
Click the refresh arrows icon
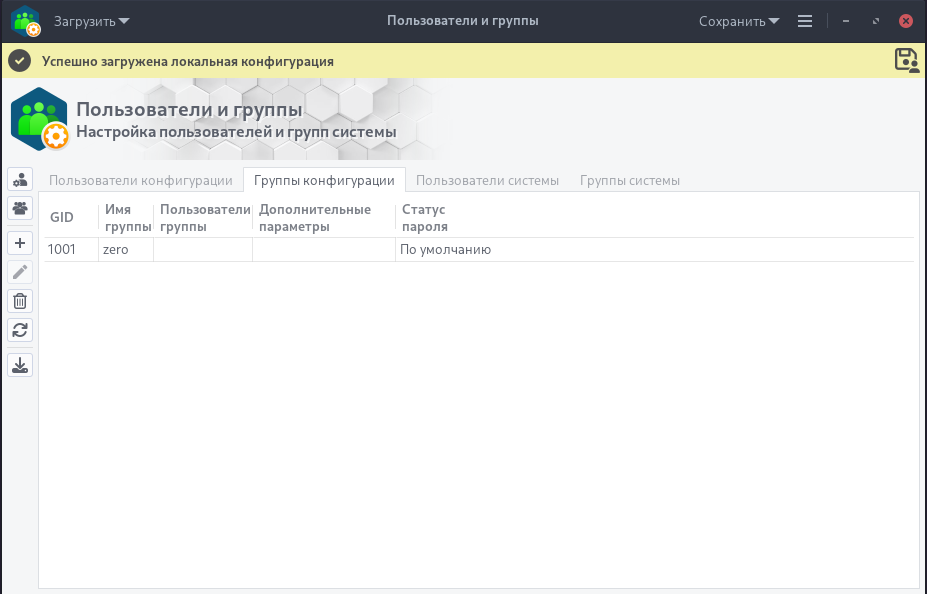click(x=20, y=329)
